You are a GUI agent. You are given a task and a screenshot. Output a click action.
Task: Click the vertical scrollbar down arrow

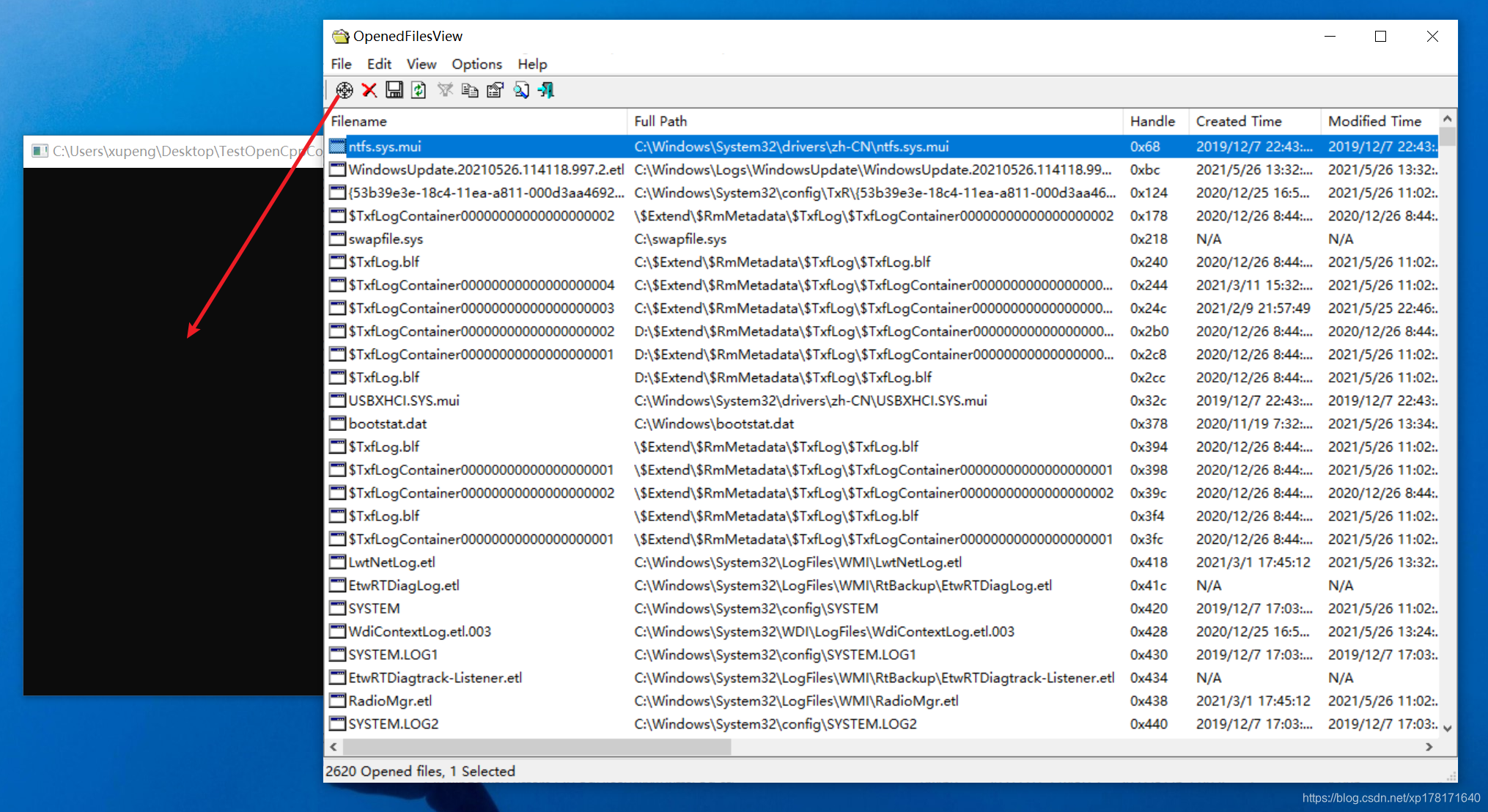(x=1447, y=728)
